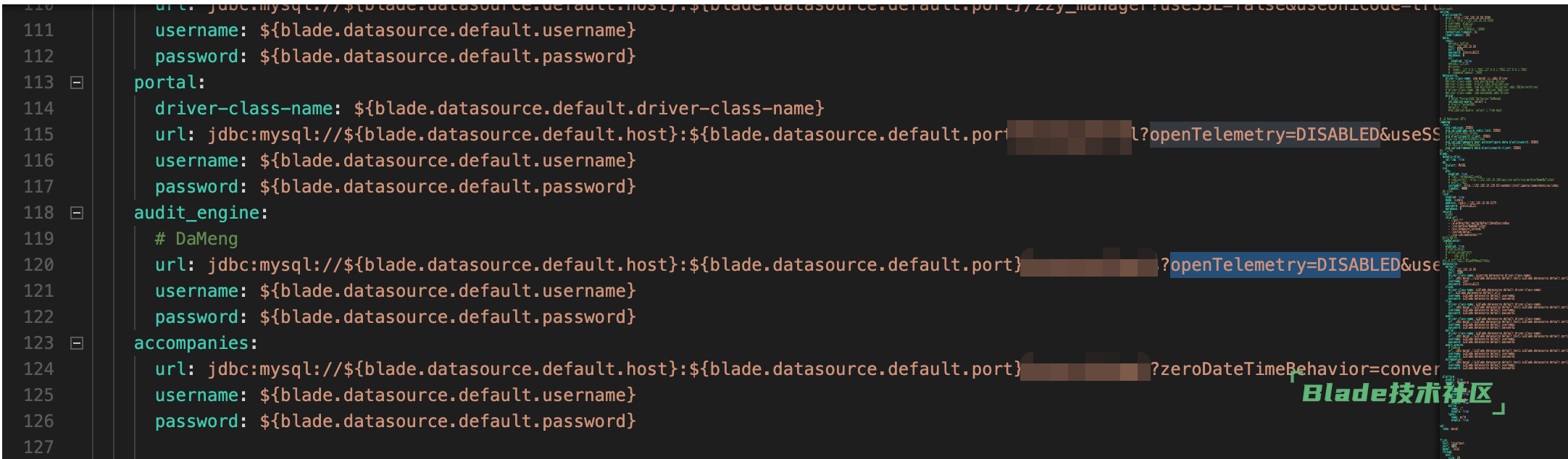1568x459 pixels.
Task: Select line number 127 in the gutter
Action: point(38,447)
